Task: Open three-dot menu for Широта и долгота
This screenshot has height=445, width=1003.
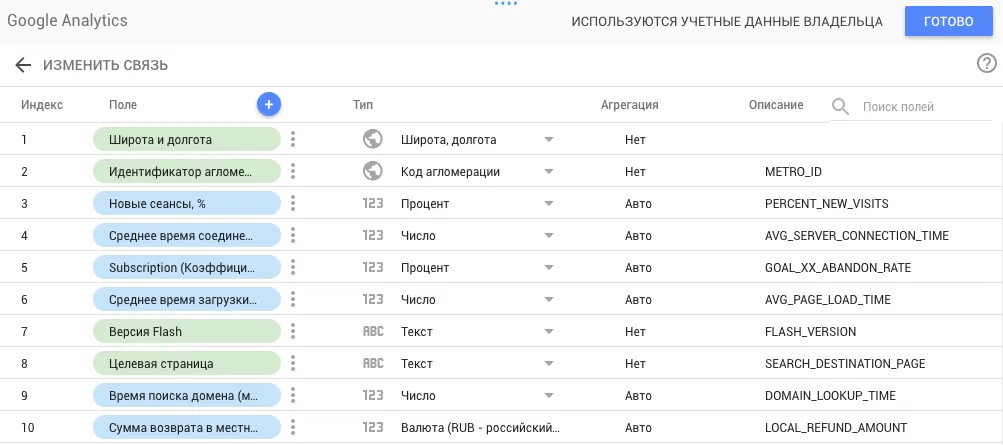Action: tap(293, 139)
